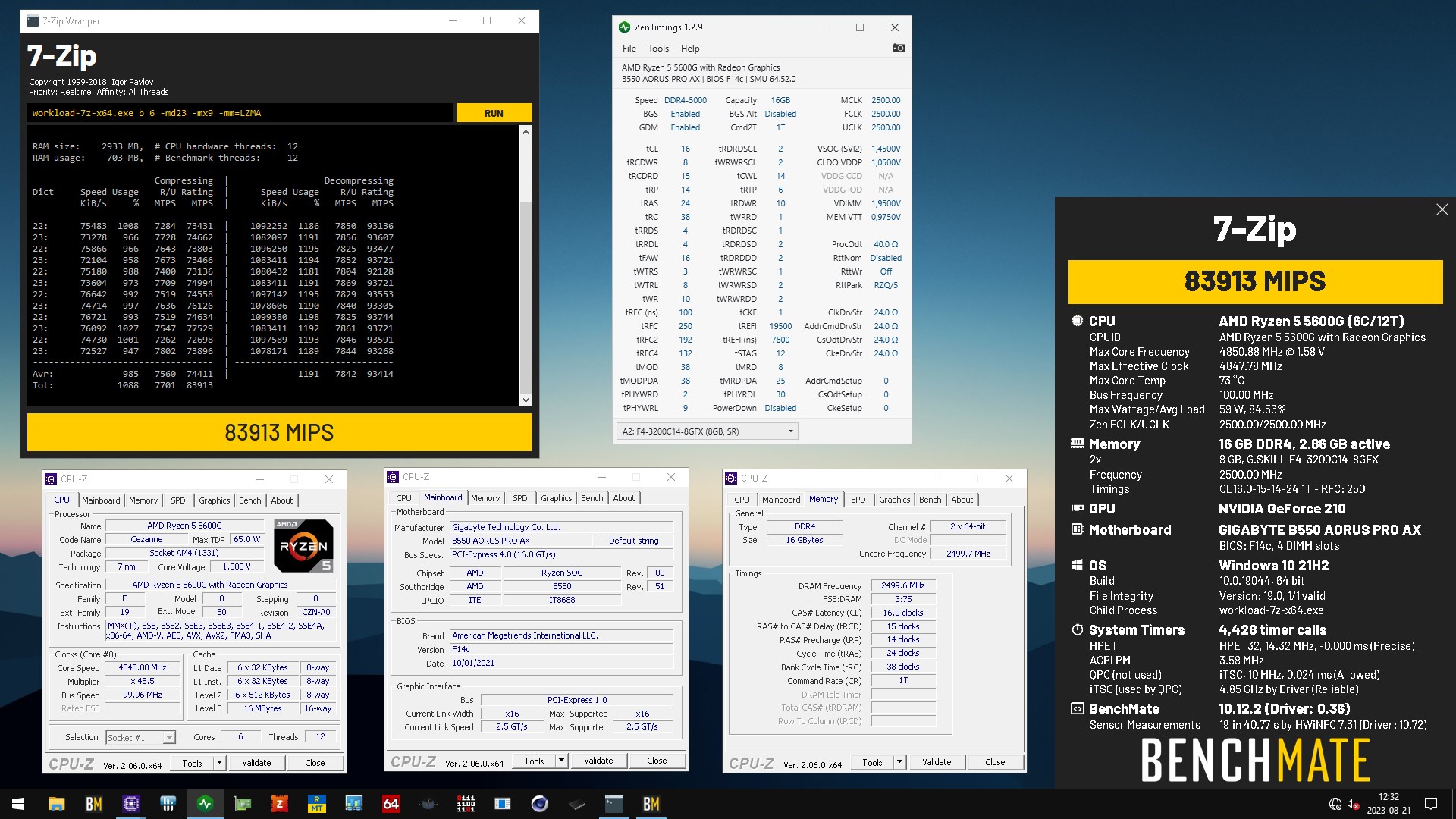Click Close button in CPU-Z Mainboard window
The width and height of the screenshot is (1456, 819).
(x=657, y=761)
